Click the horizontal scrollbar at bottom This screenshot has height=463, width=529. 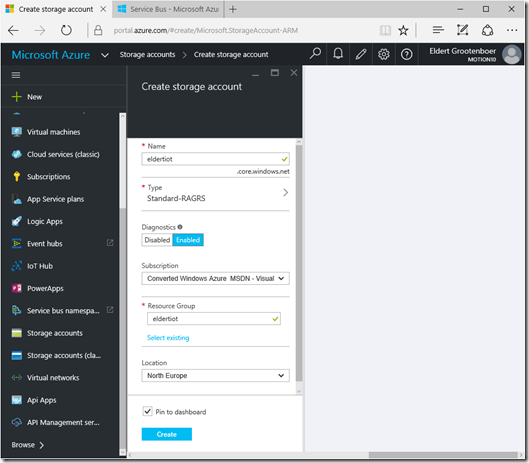(444, 455)
